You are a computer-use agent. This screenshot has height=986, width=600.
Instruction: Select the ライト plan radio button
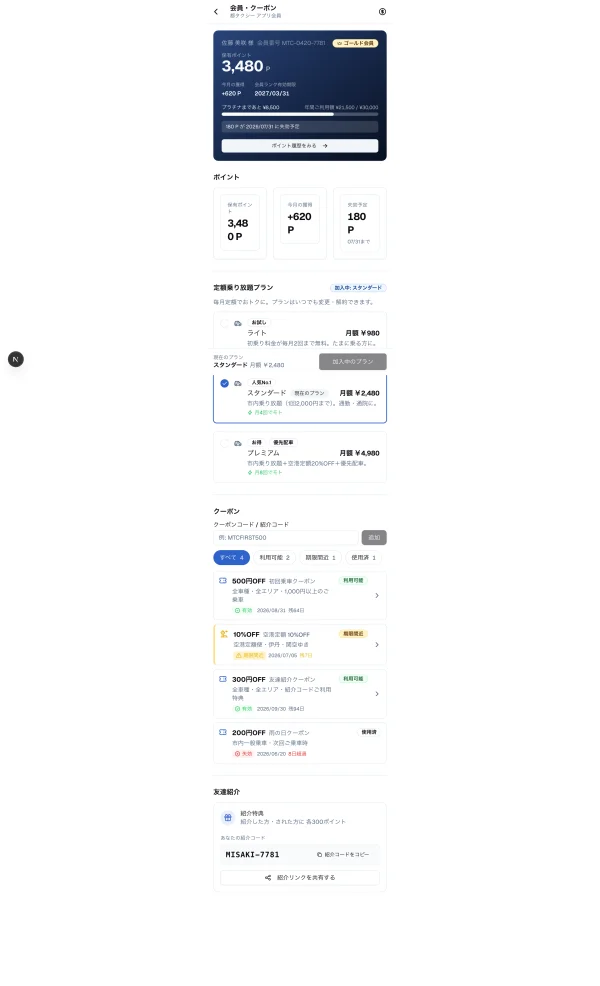click(225, 323)
